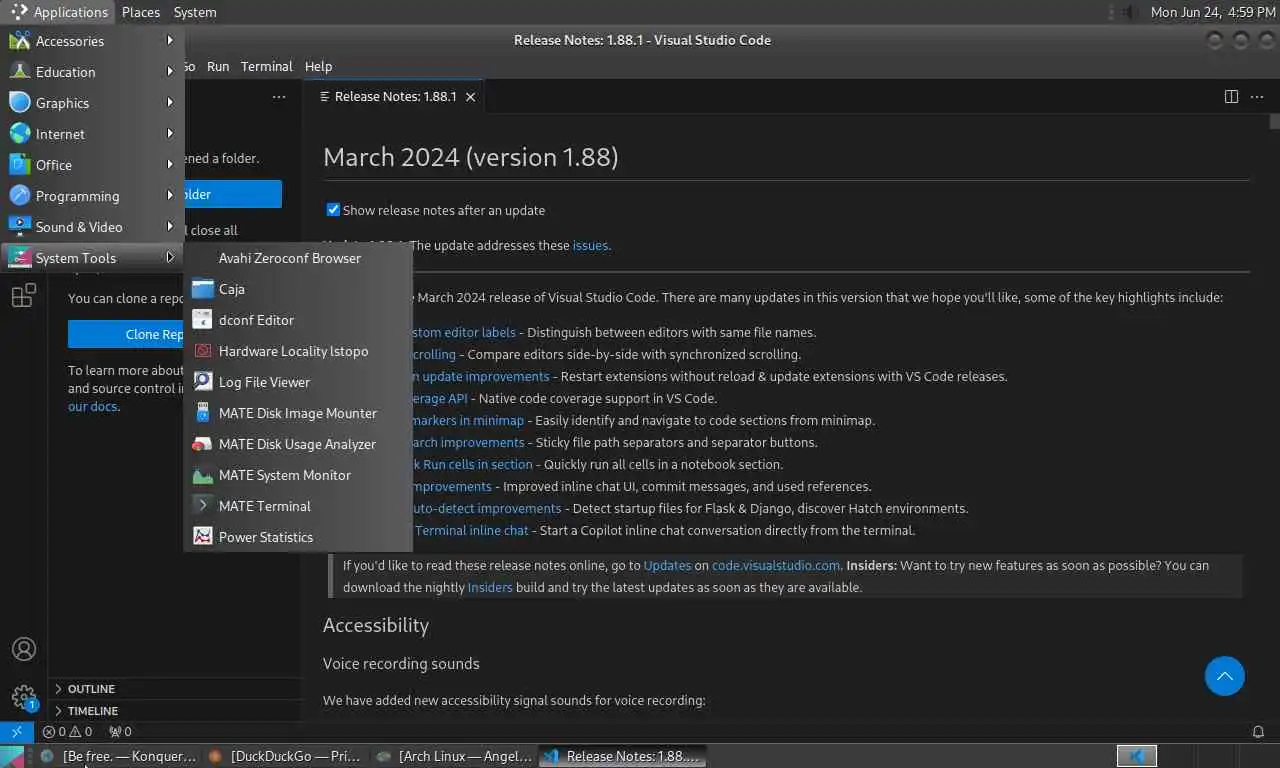This screenshot has height=768, width=1280.
Task: Expand the Internet submenu
Action: click(92, 134)
